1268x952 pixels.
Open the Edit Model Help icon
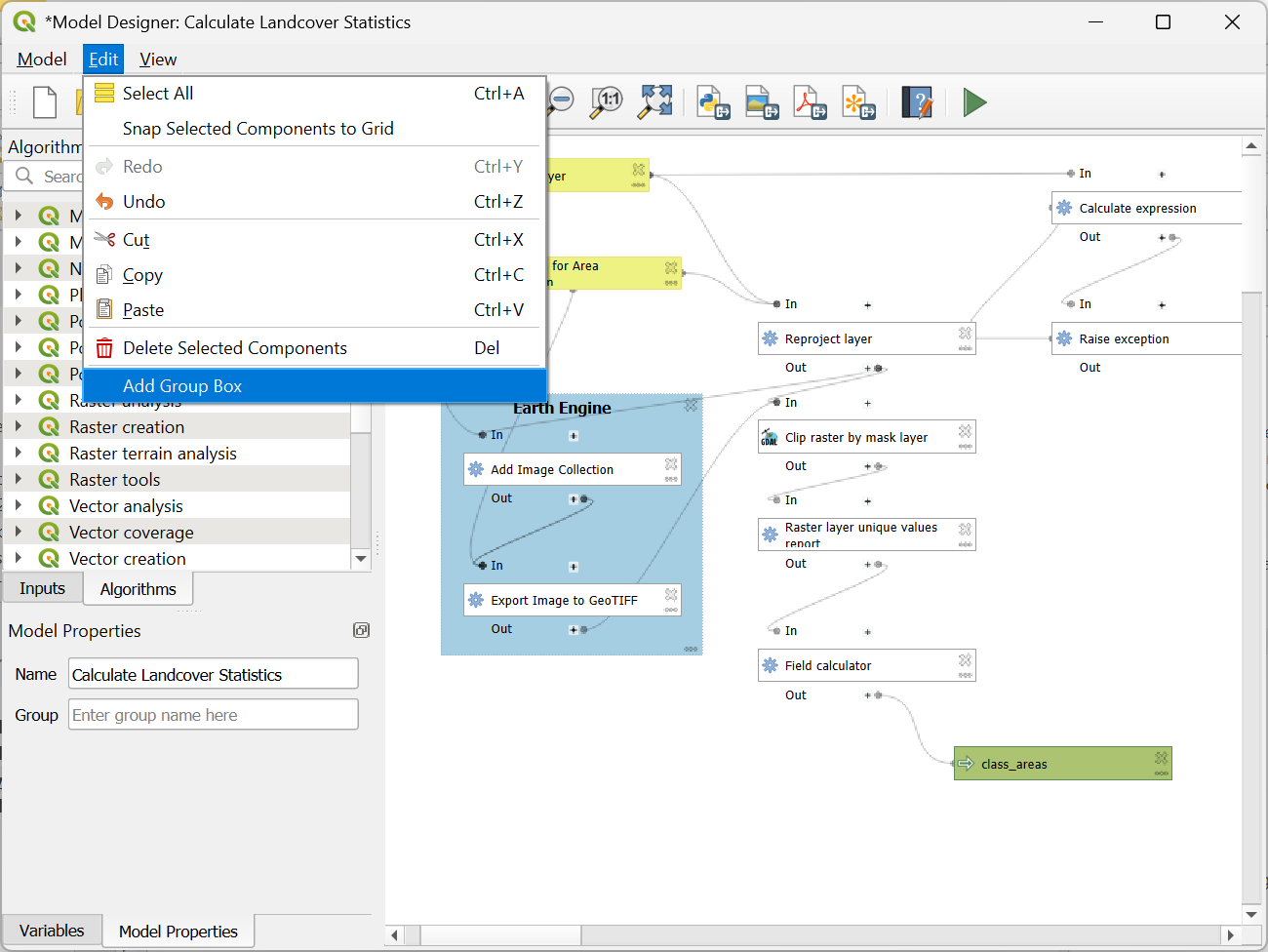[x=917, y=102]
